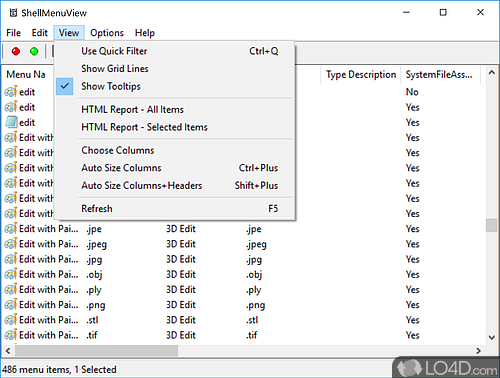The width and height of the screenshot is (500, 378).
Task: Click the Paint 3D icon on the .stl row
Action: tap(11, 320)
